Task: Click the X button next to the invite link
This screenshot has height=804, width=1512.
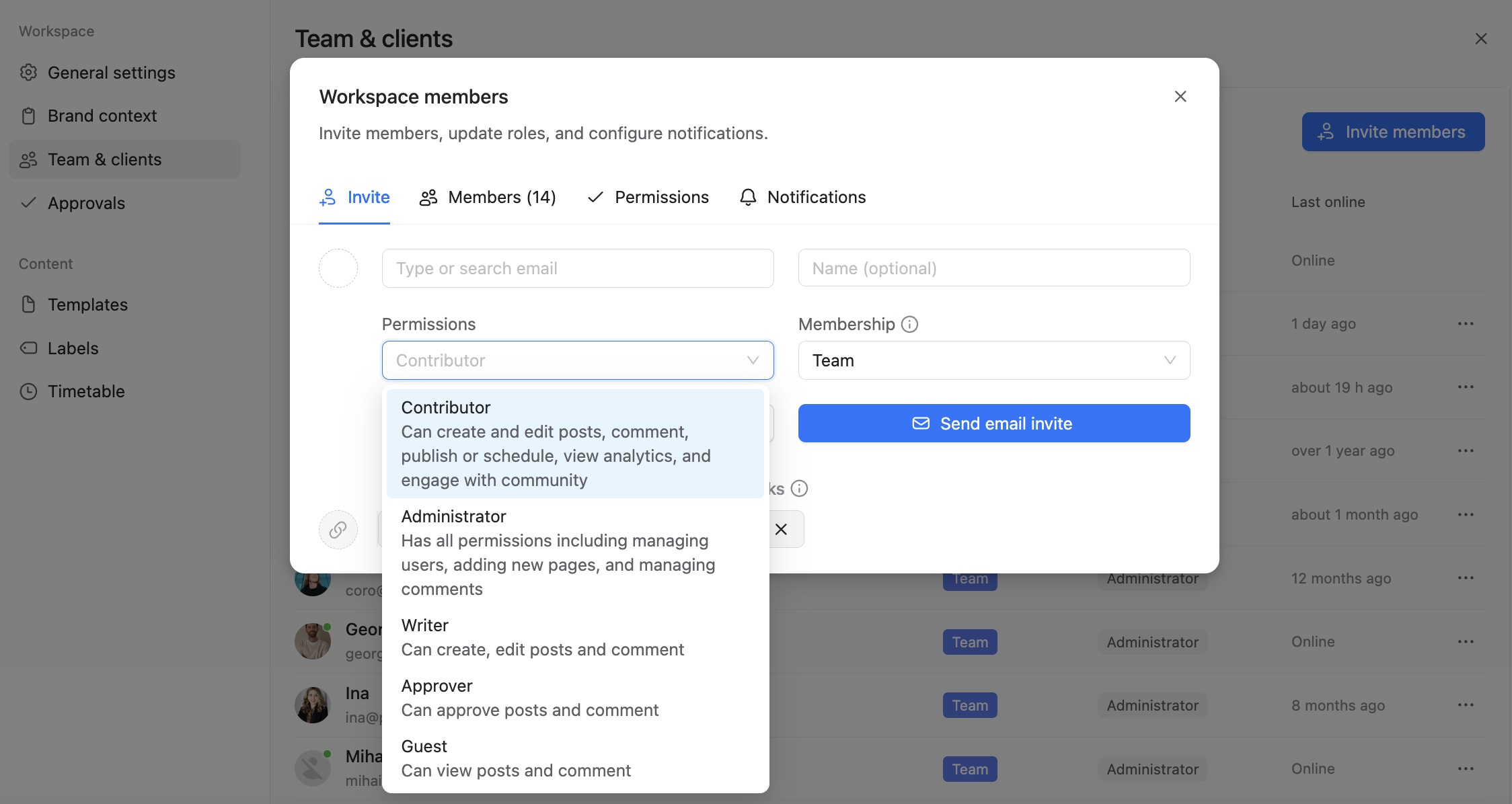Action: (781, 530)
